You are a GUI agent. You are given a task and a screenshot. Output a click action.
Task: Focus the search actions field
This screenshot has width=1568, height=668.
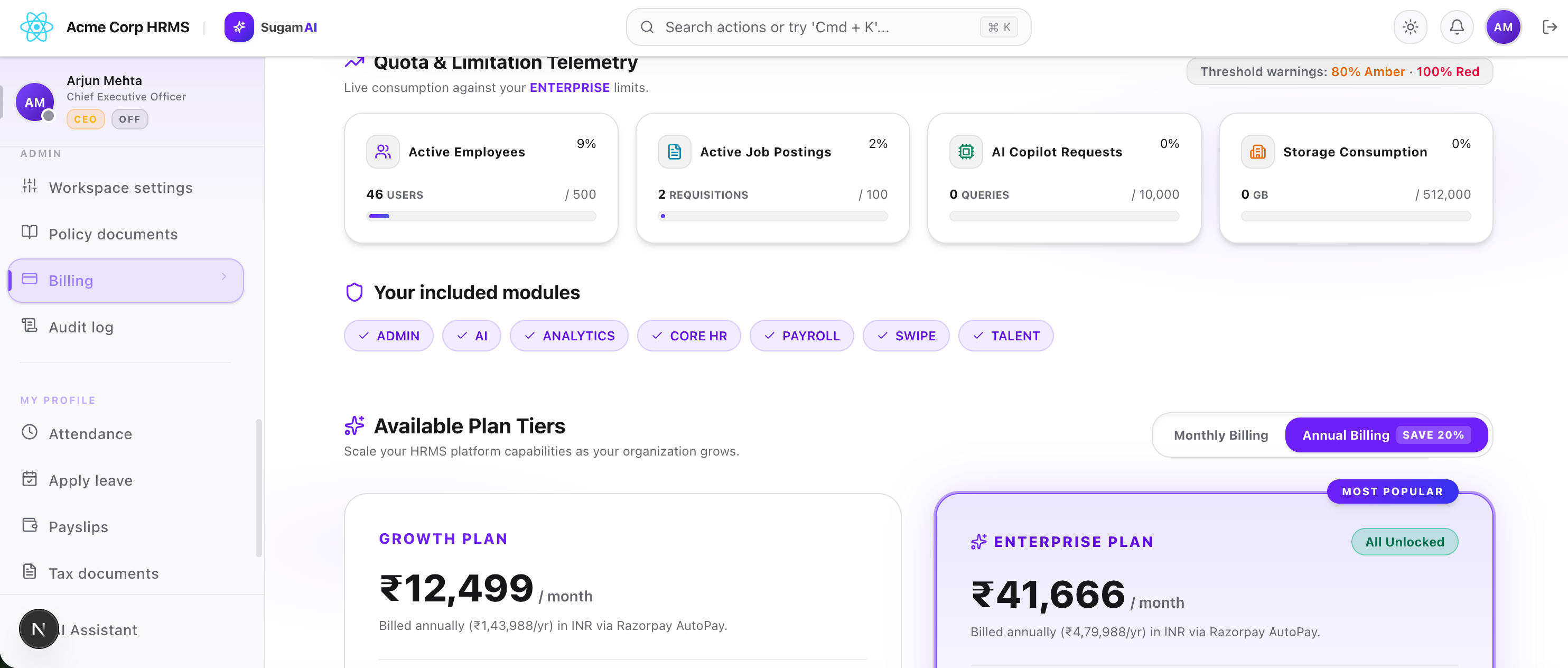828,27
